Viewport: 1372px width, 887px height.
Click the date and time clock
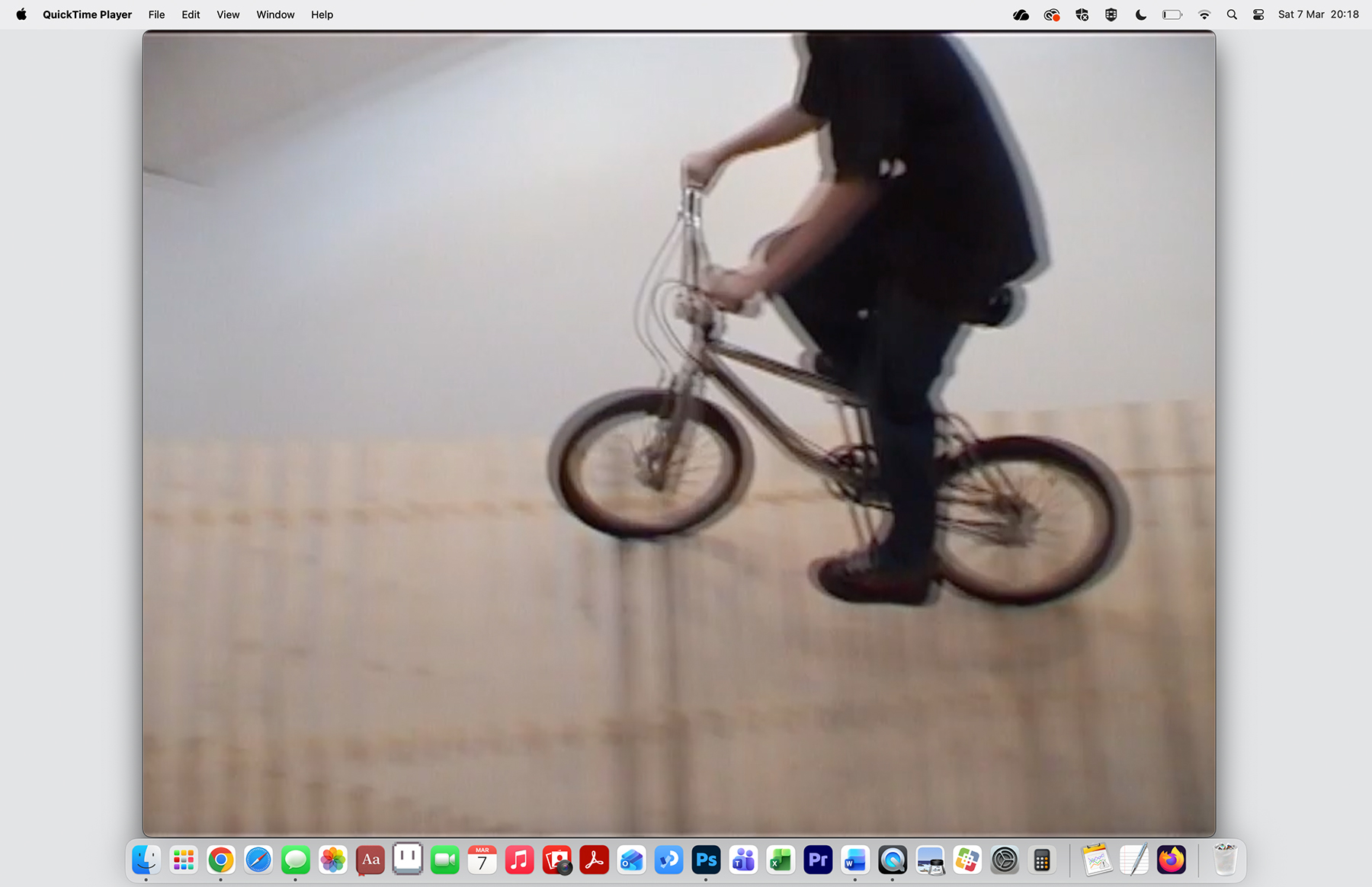tap(1318, 14)
